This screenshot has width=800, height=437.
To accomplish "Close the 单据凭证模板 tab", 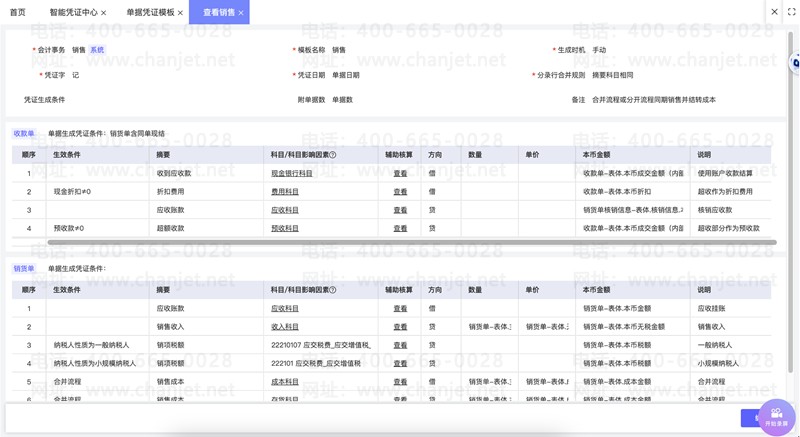I will point(180,13).
